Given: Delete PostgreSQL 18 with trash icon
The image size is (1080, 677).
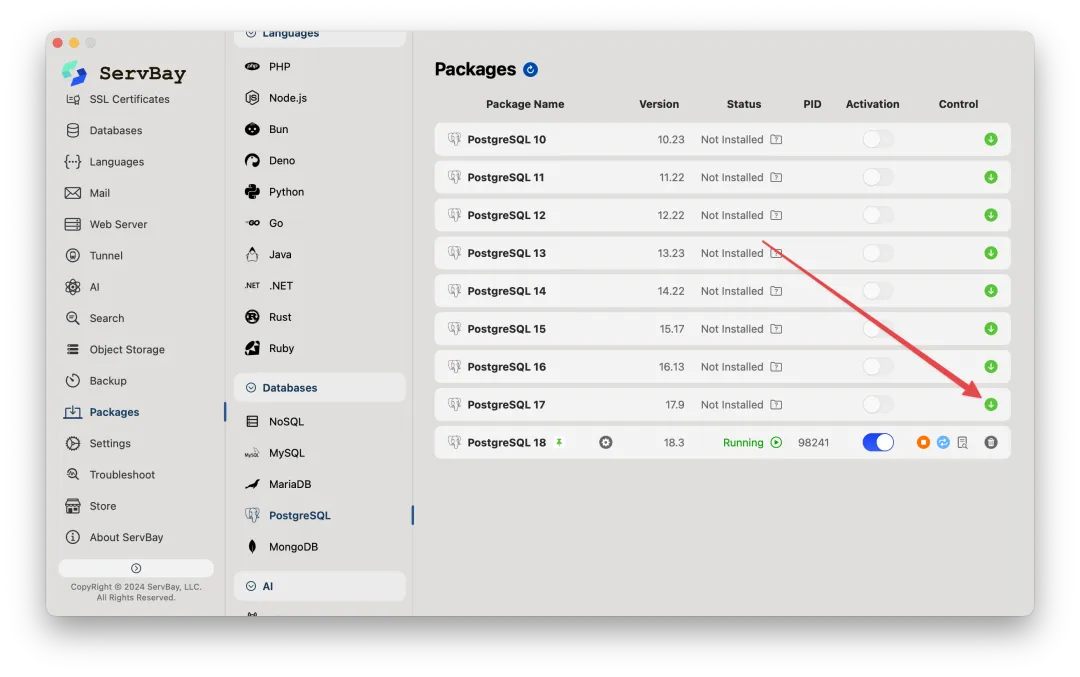Looking at the screenshot, I should pos(990,442).
